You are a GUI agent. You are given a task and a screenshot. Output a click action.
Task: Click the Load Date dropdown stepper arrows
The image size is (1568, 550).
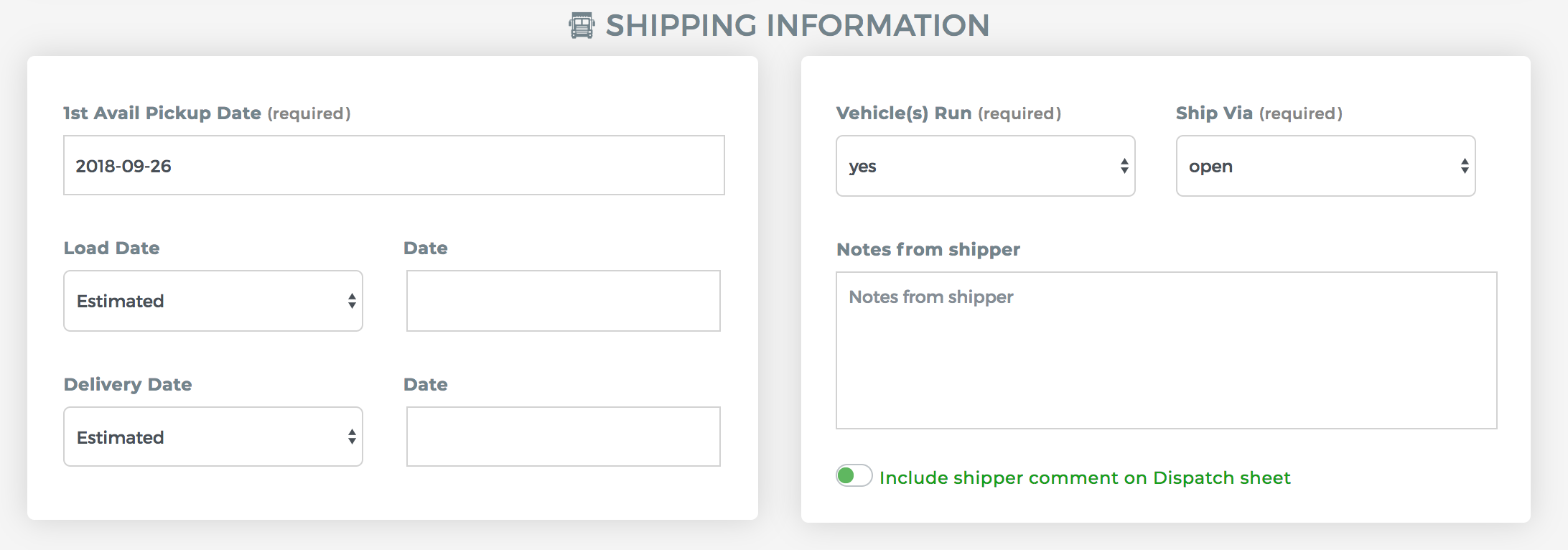352,301
